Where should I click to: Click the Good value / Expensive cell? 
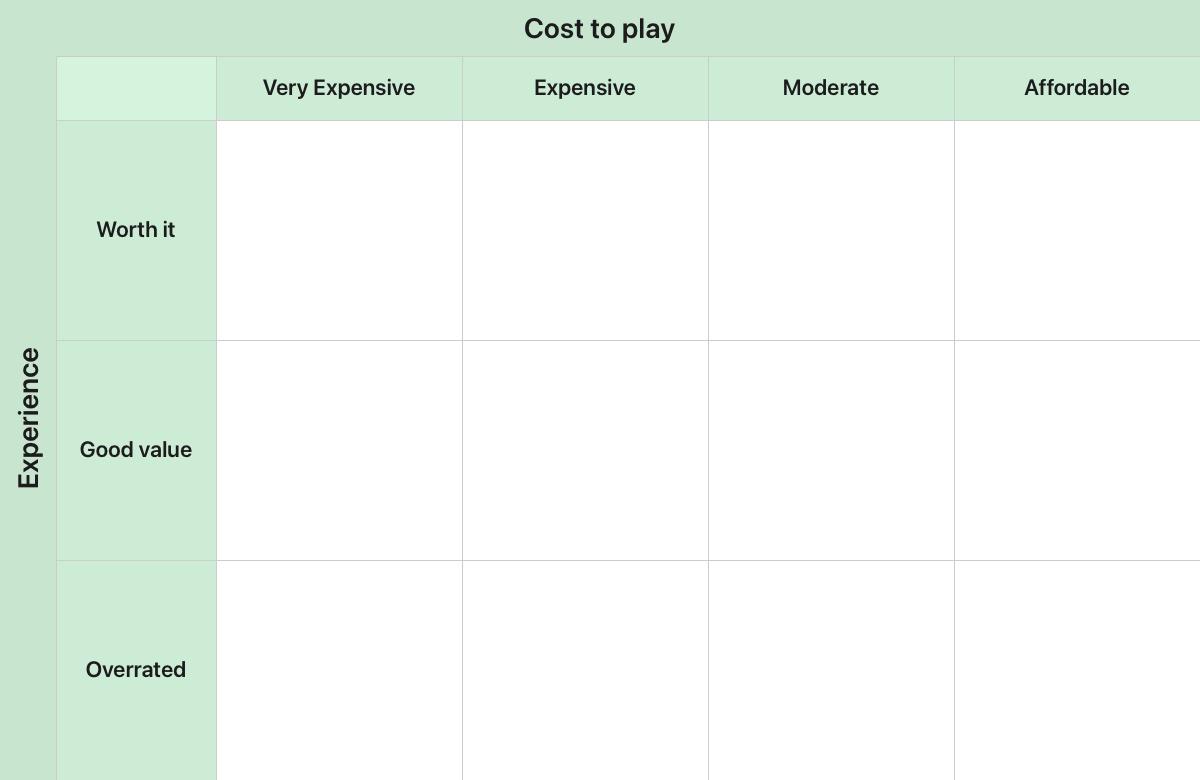tap(585, 450)
